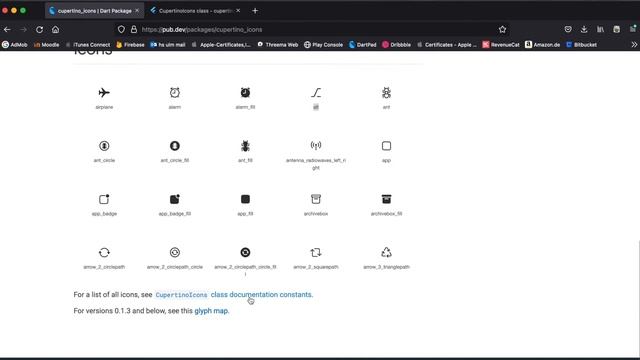Open the downloads panel

pyautogui.click(x=584, y=29)
